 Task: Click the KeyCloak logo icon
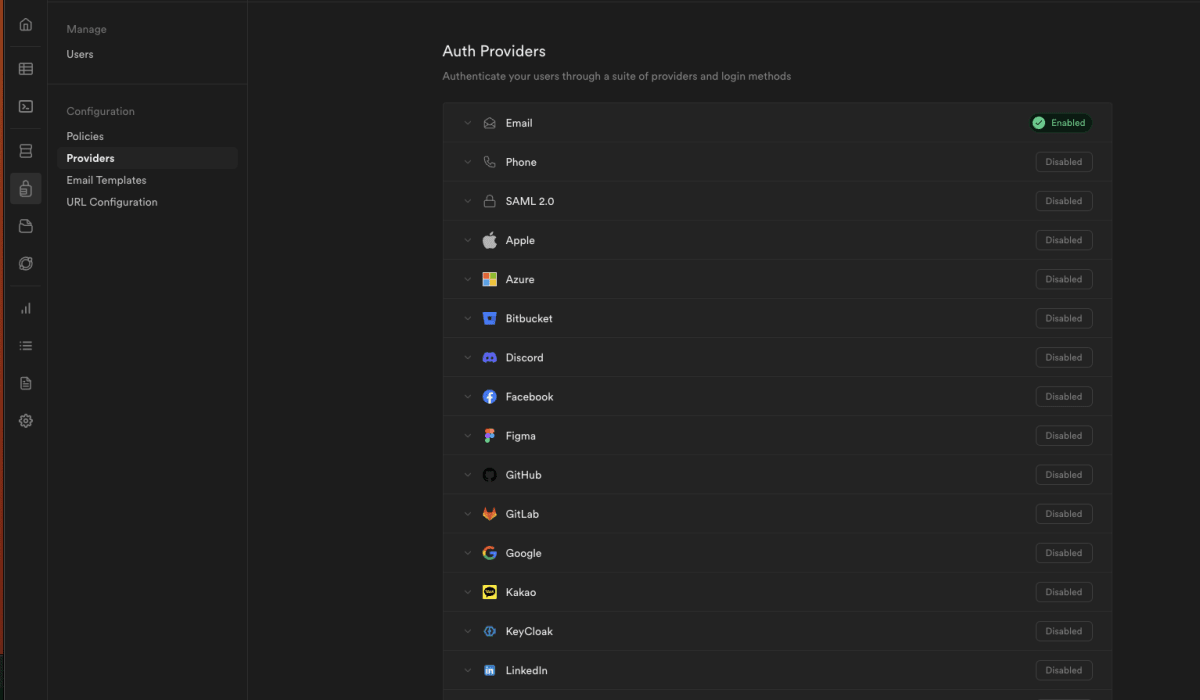(489, 631)
